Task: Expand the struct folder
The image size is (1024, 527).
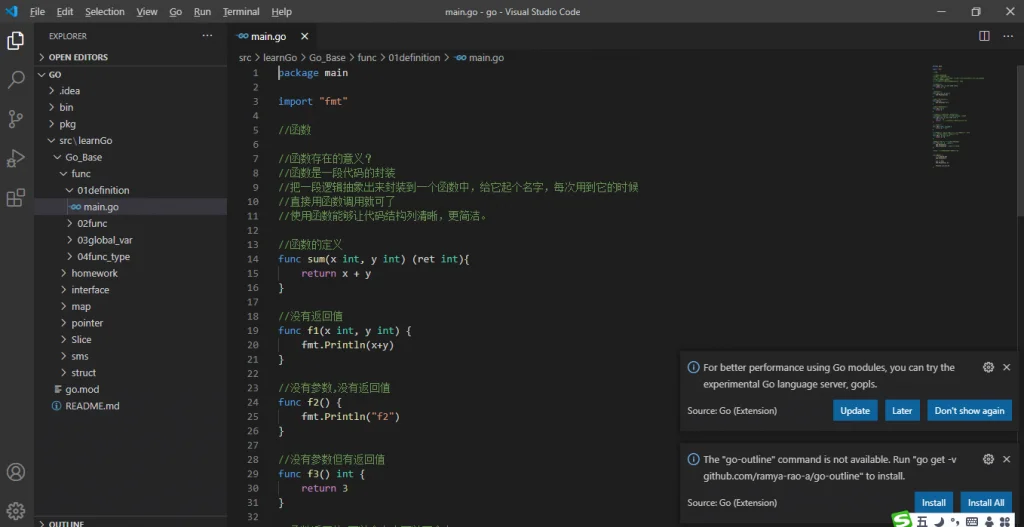Action: pos(131,372)
